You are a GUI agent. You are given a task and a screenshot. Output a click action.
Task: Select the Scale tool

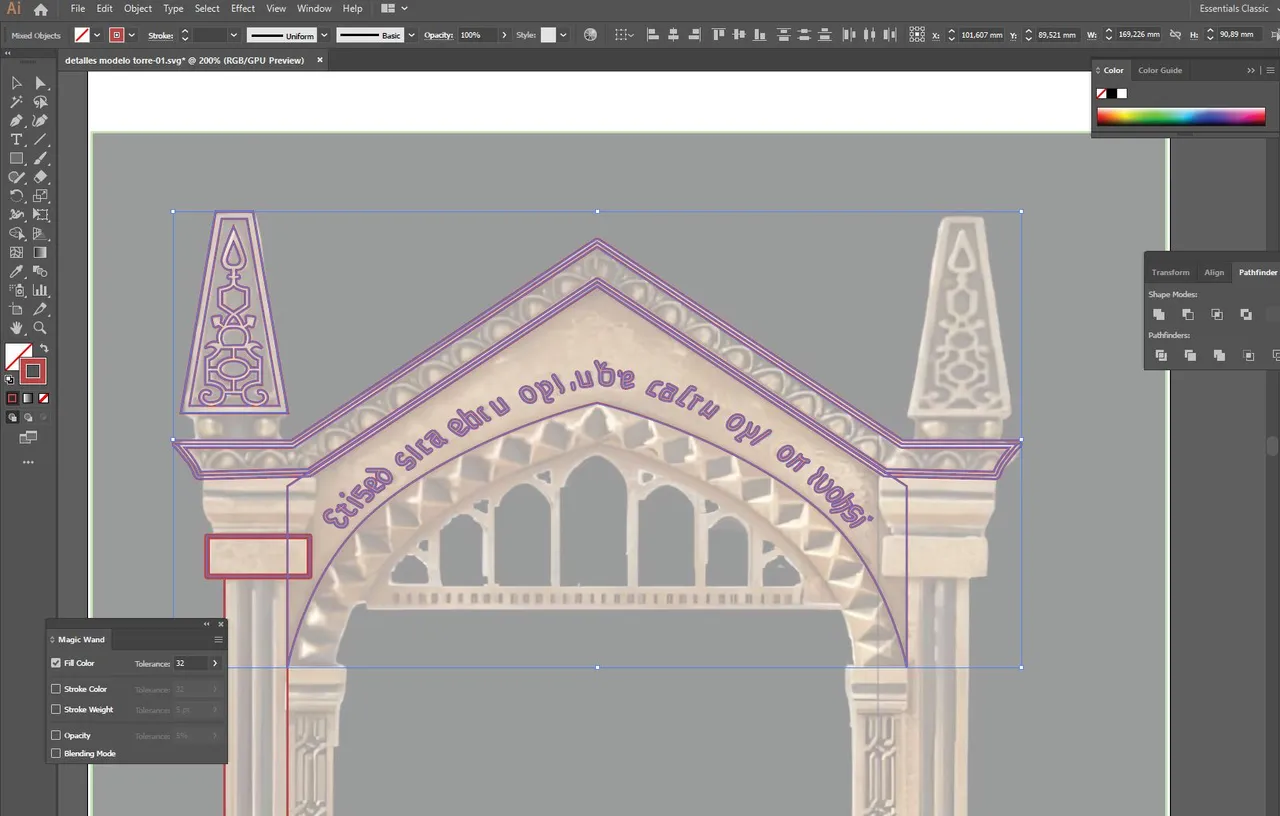tap(41, 196)
